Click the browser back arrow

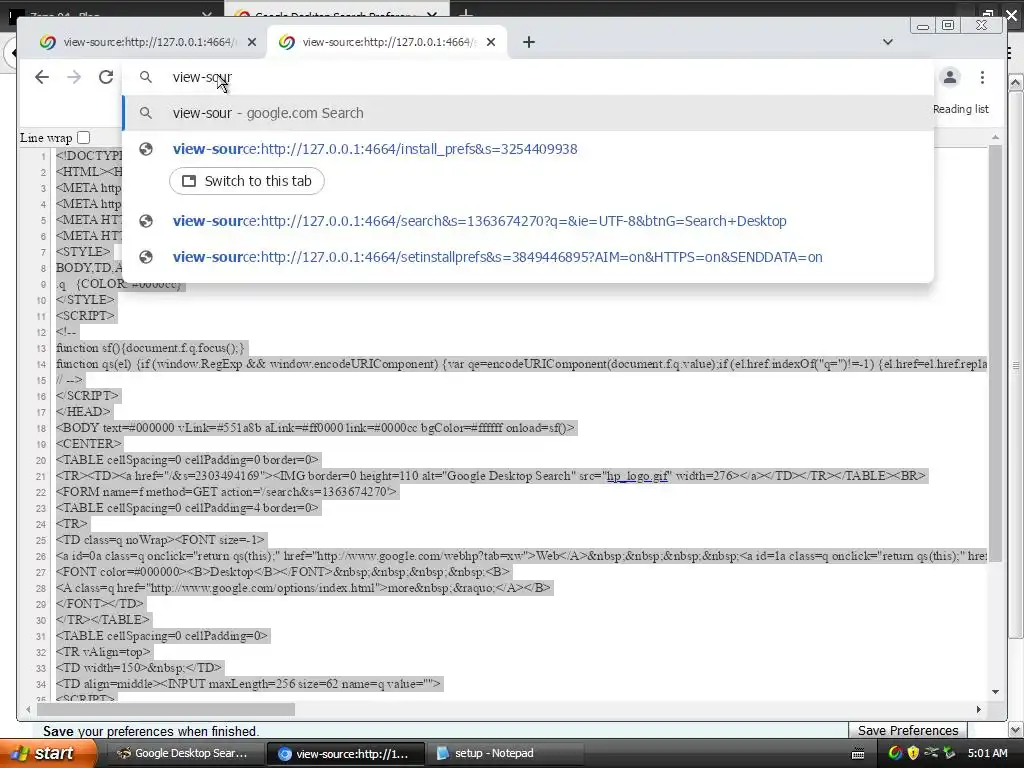(42, 77)
